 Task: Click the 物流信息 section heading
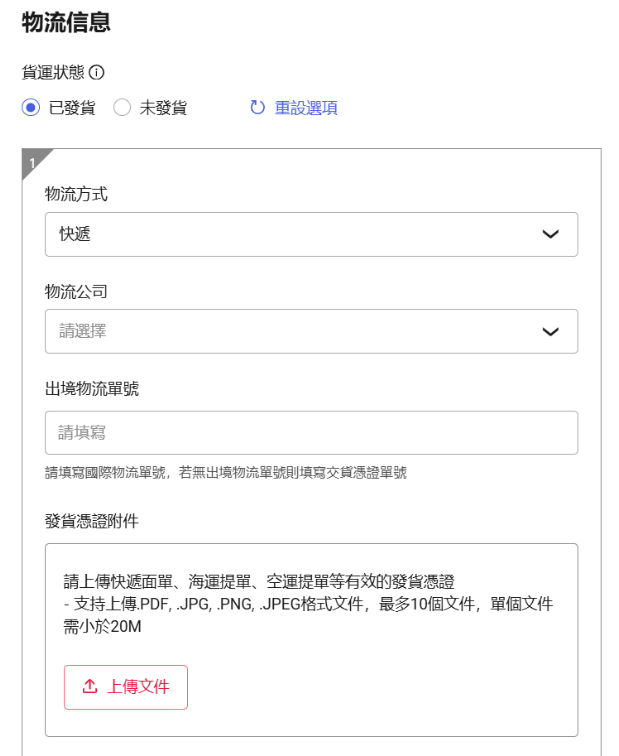[x=66, y=22]
